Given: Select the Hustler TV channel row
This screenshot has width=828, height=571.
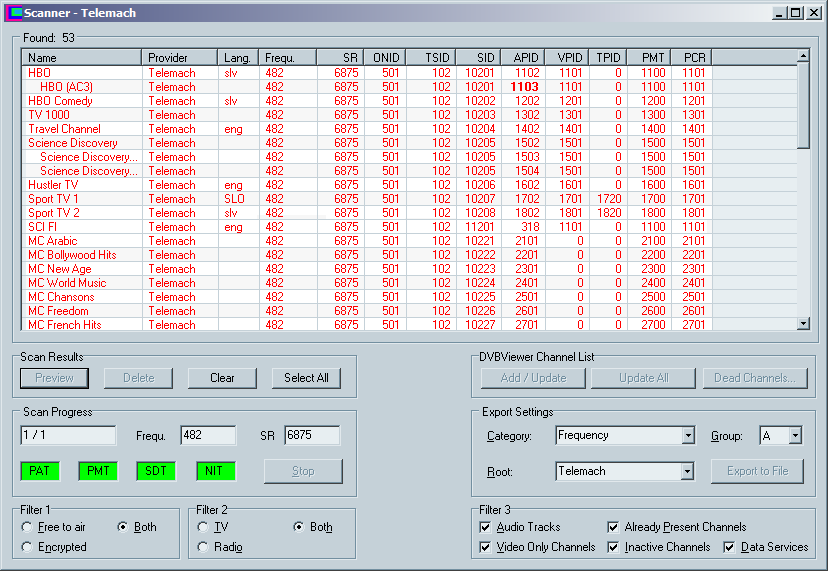Looking at the screenshot, I should click(x=367, y=185).
